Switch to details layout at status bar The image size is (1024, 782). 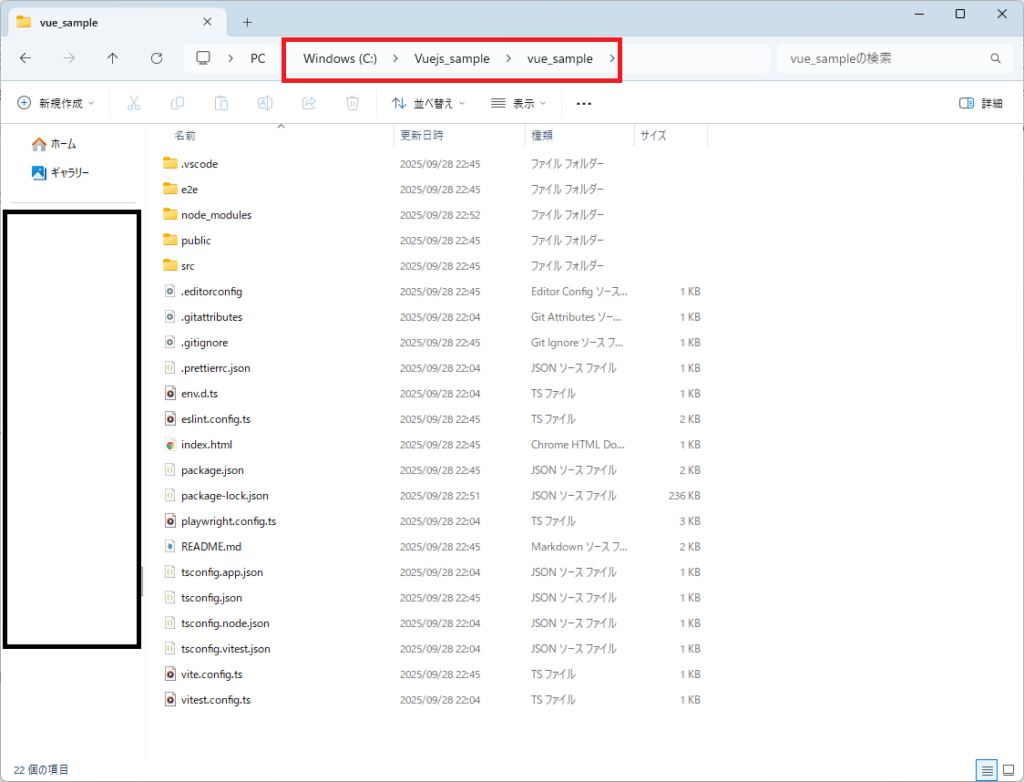[988, 770]
